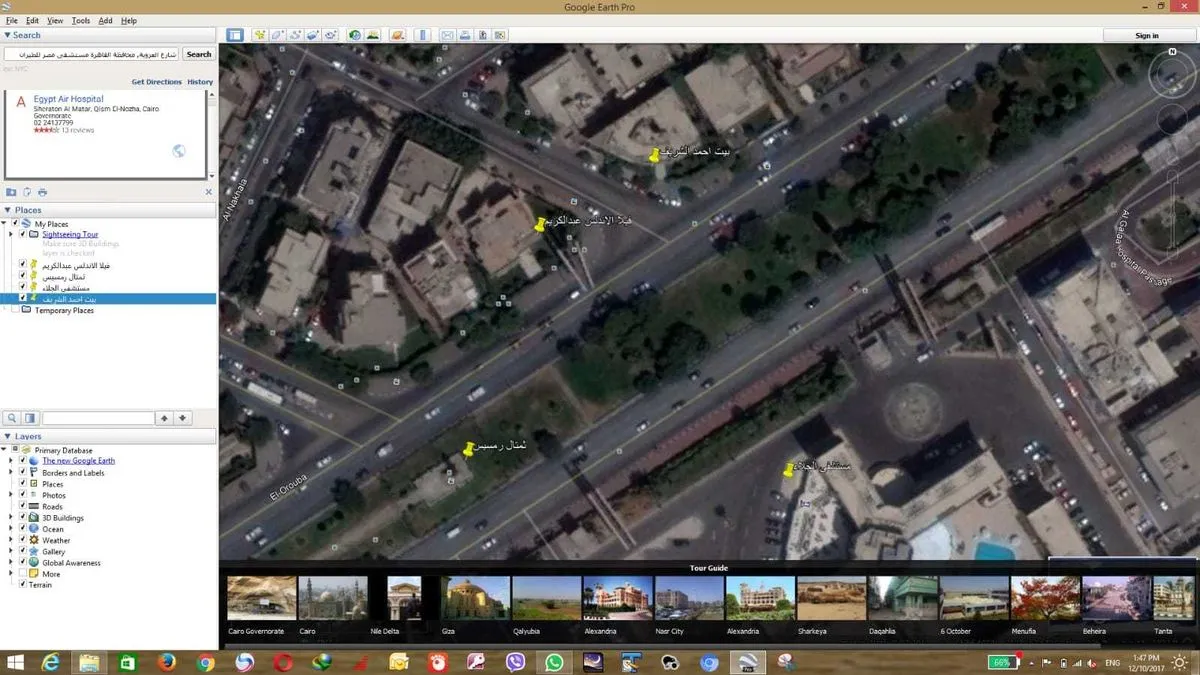Open WhatsApp from the taskbar
Image resolution: width=1200 pixels, height=675 pixels.
pyautogui.click(x=554, y=662)
